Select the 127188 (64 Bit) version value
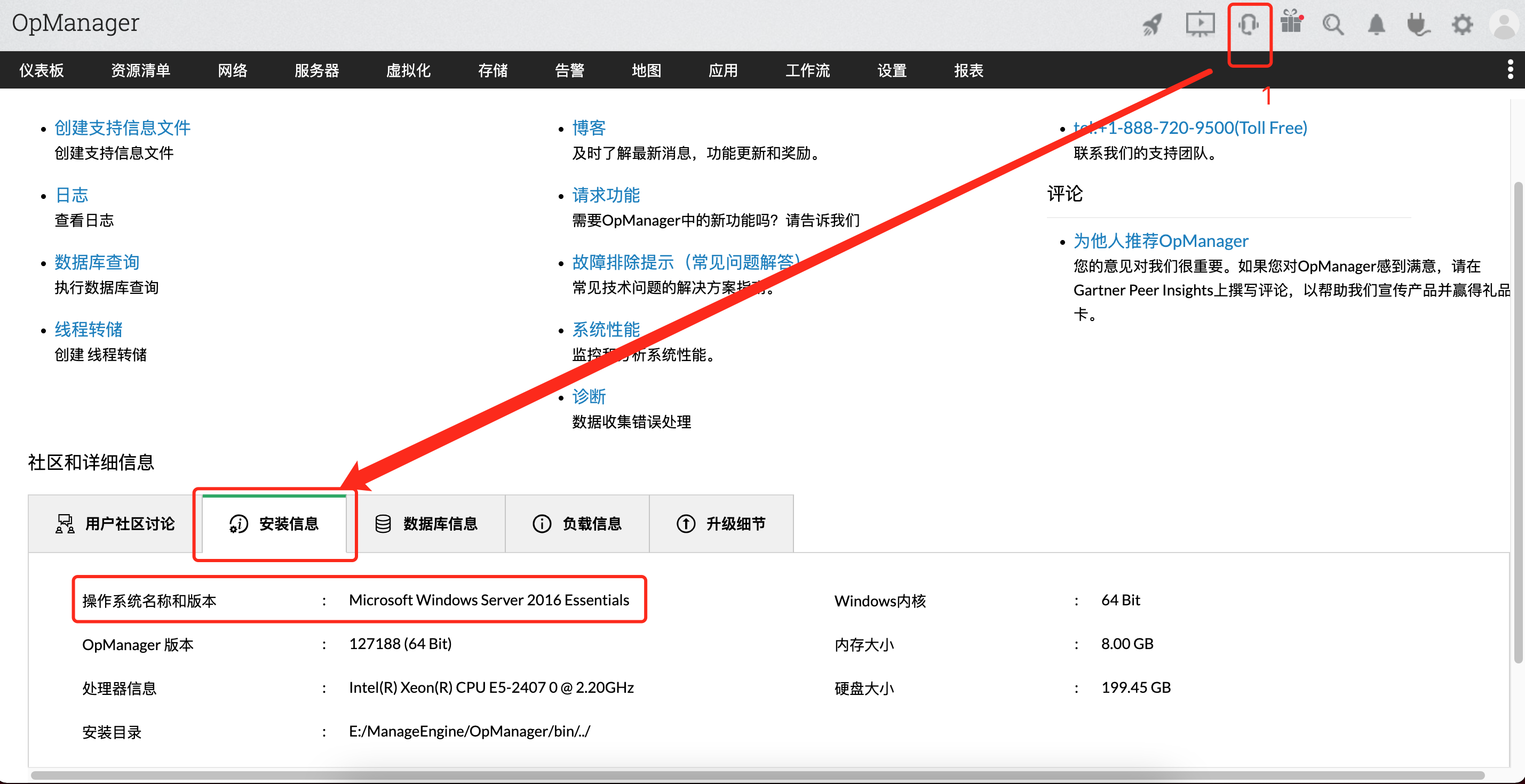This screenshot has height=784, width=1525. click(x=400, y=644)
